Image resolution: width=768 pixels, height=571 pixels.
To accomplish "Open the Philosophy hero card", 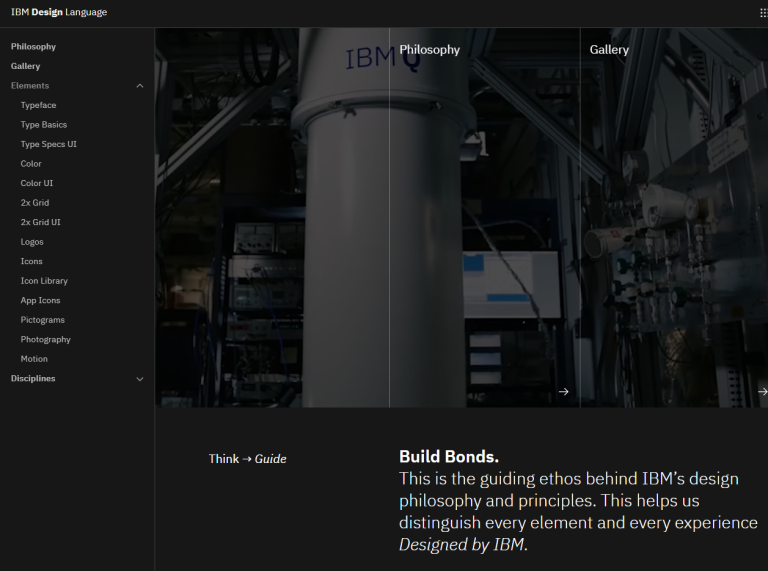I will pos(485,217).
